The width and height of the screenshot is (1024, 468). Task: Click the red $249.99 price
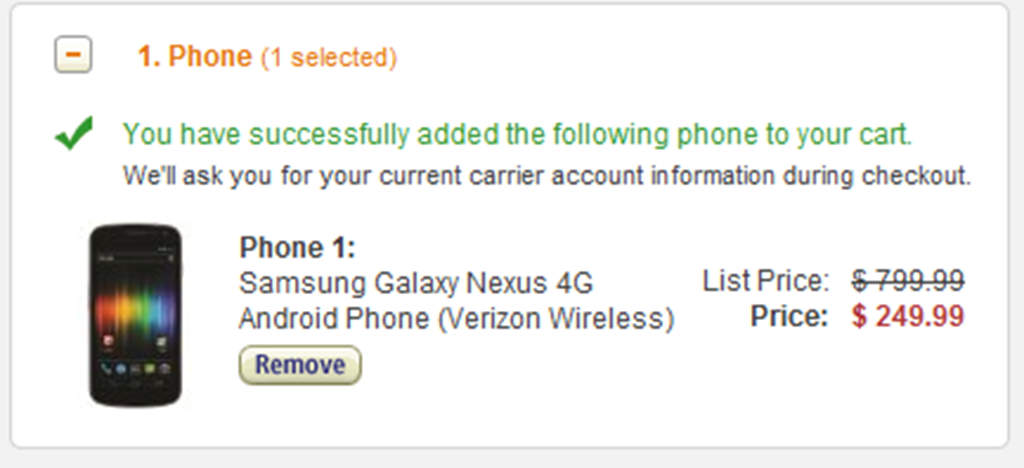tap(908, 317)
